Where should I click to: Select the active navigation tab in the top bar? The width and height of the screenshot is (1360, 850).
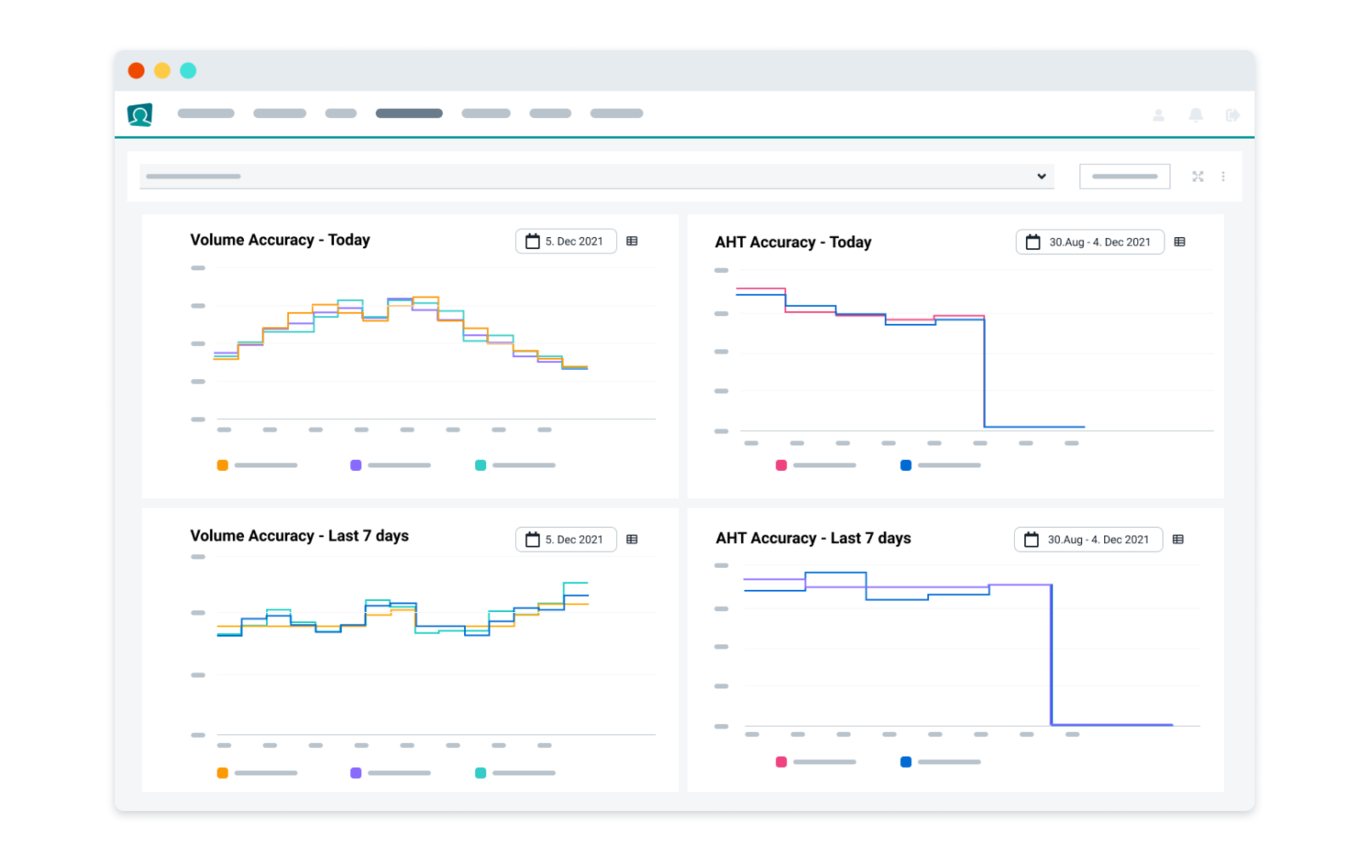click(x=408, y=113)
